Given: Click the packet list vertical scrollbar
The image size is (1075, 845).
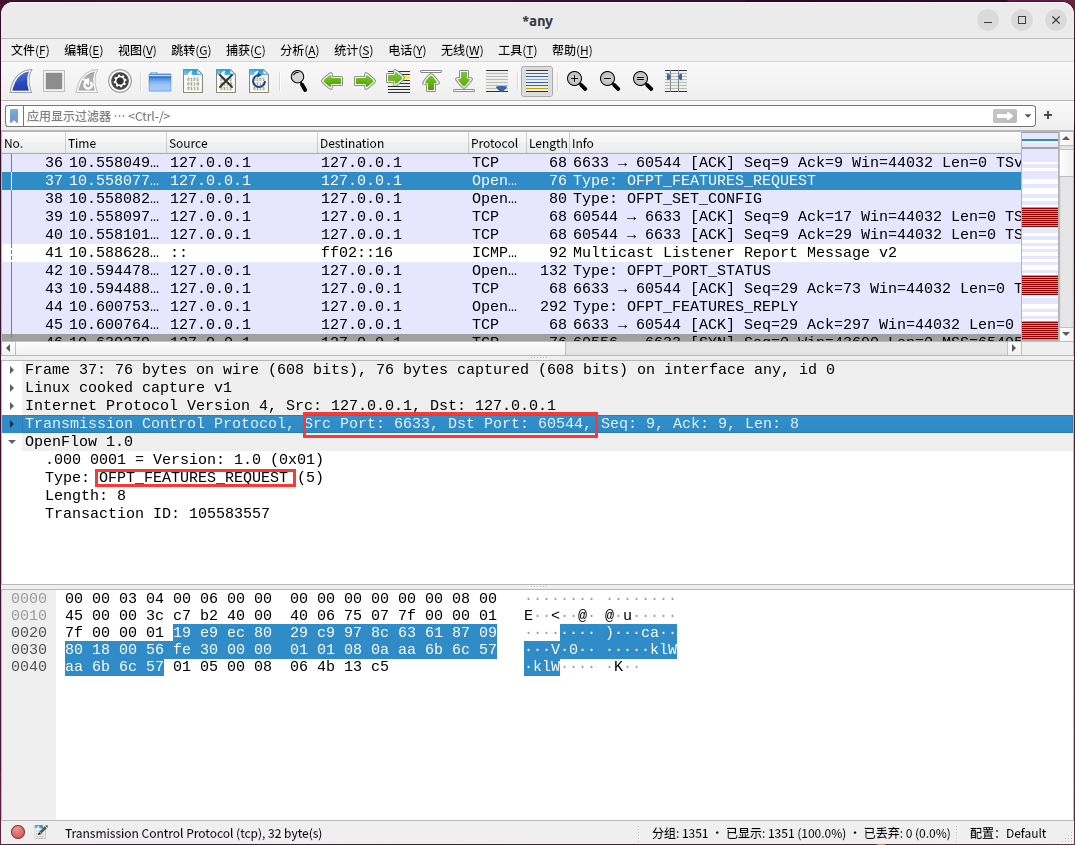Looking at the screenshot, I should (x=1066, y=236).
